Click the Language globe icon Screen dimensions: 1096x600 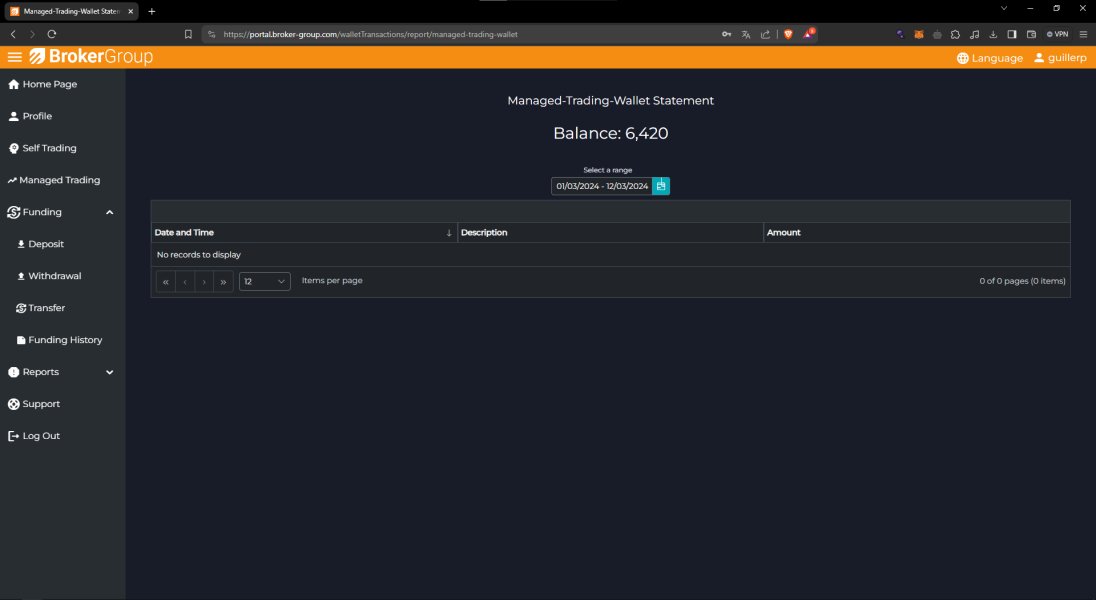[962, 58]
